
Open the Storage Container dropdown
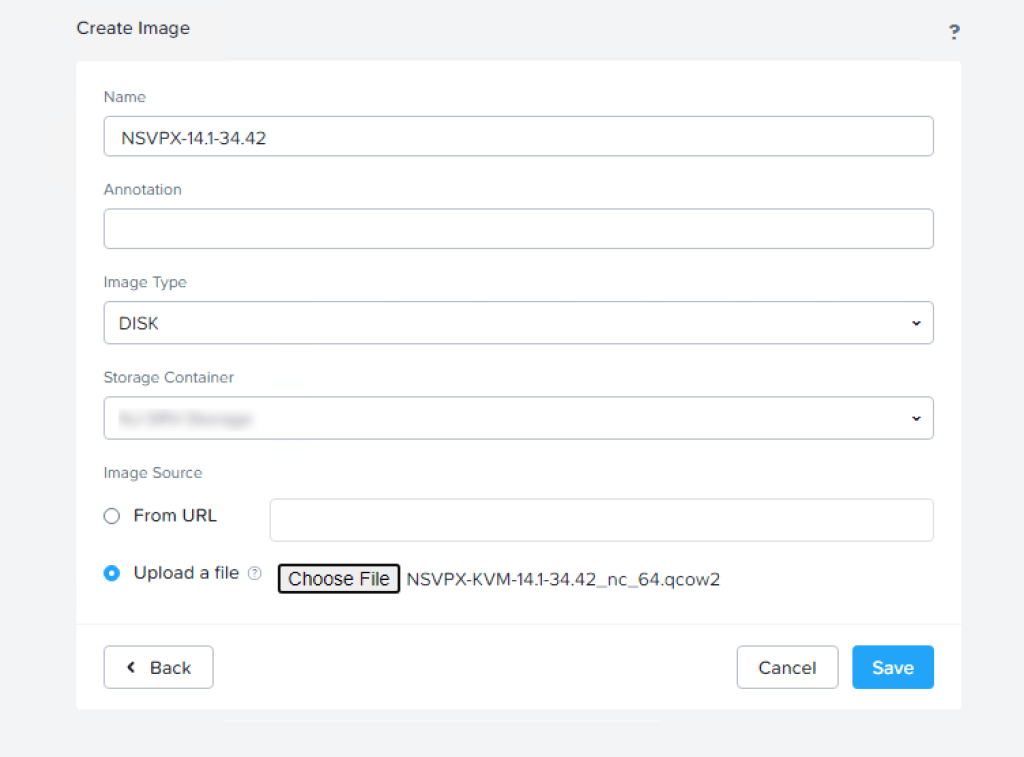click(517, 418)
